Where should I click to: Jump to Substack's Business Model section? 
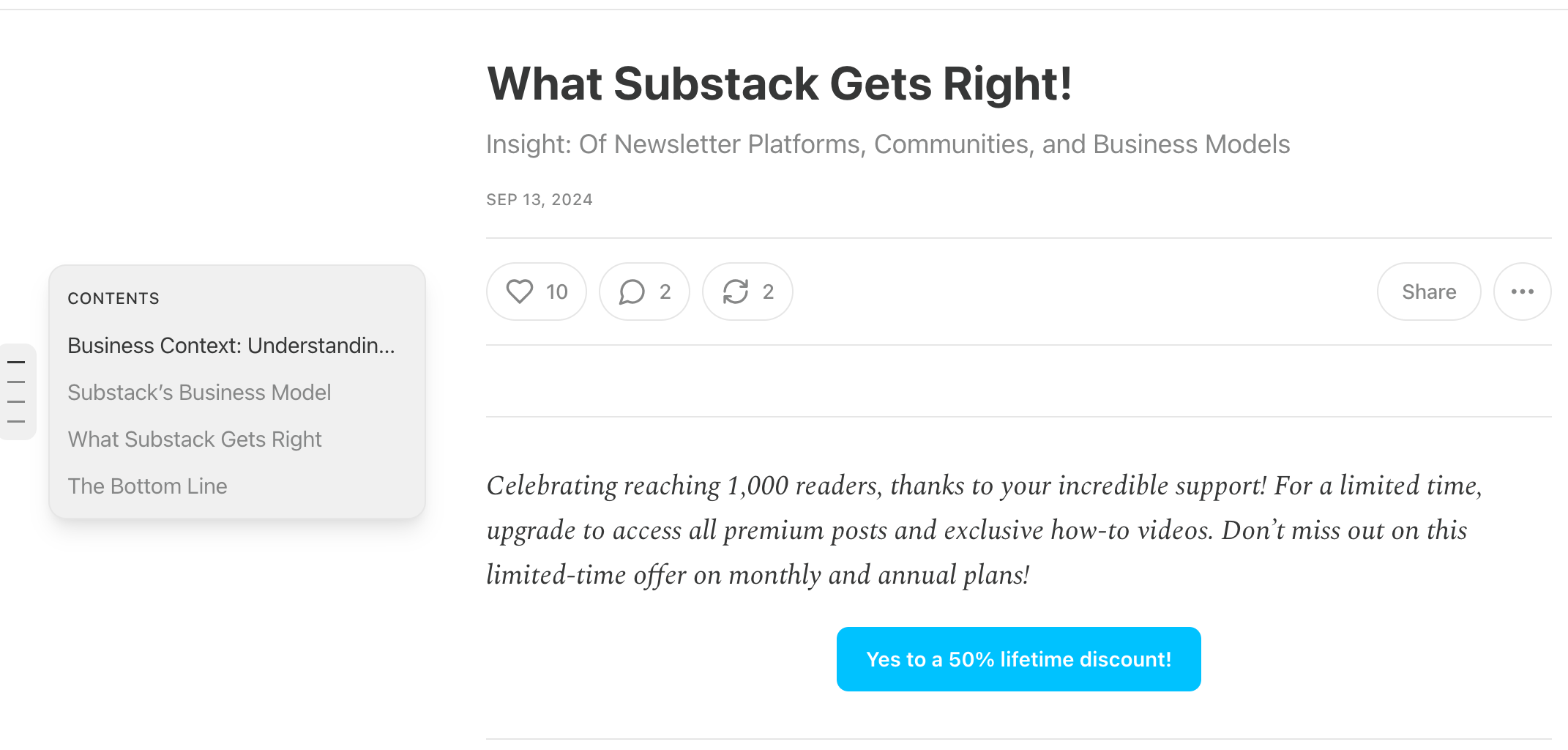point(199,392)
